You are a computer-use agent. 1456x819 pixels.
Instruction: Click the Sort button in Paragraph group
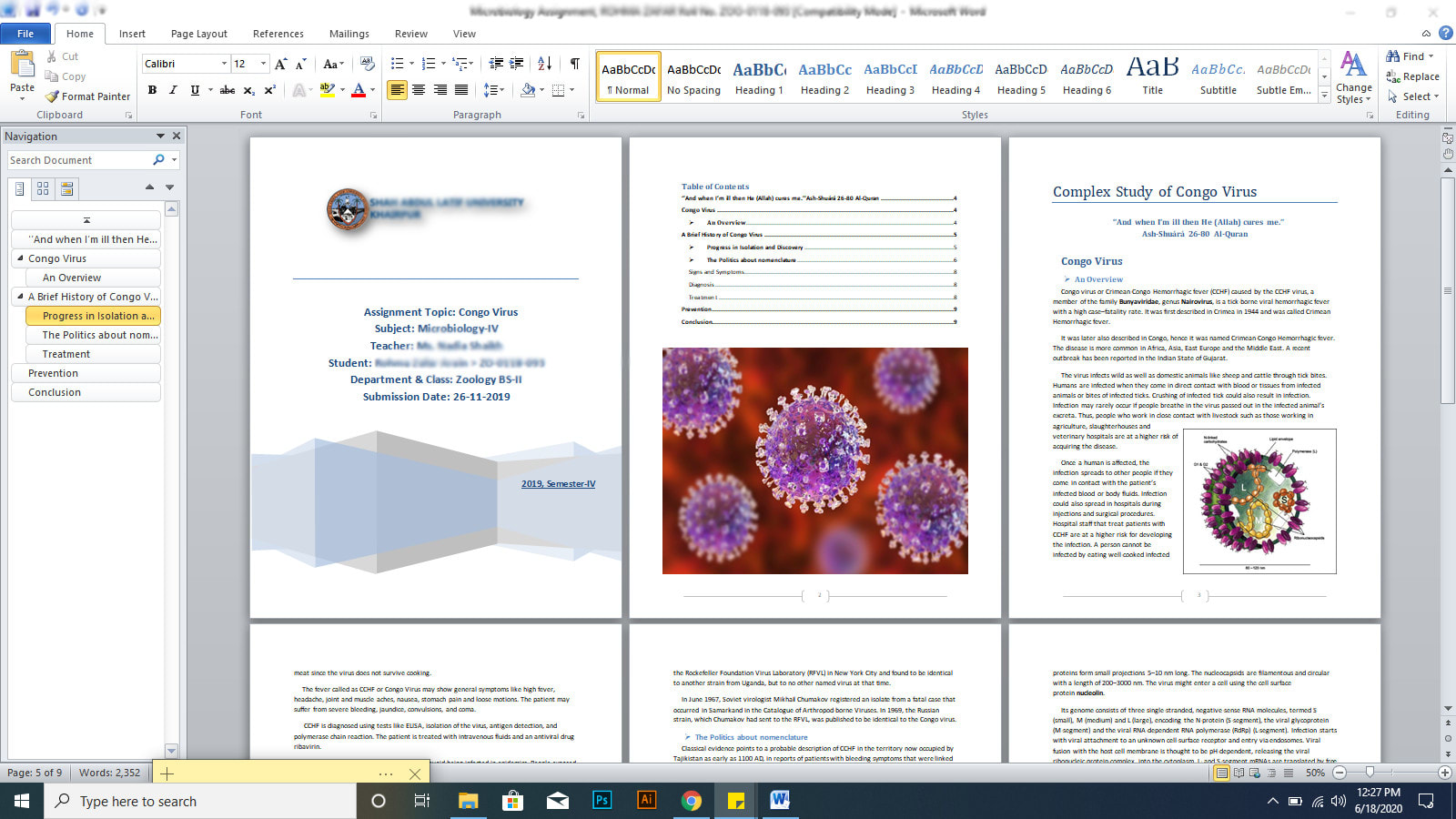[x=544, y=64]
